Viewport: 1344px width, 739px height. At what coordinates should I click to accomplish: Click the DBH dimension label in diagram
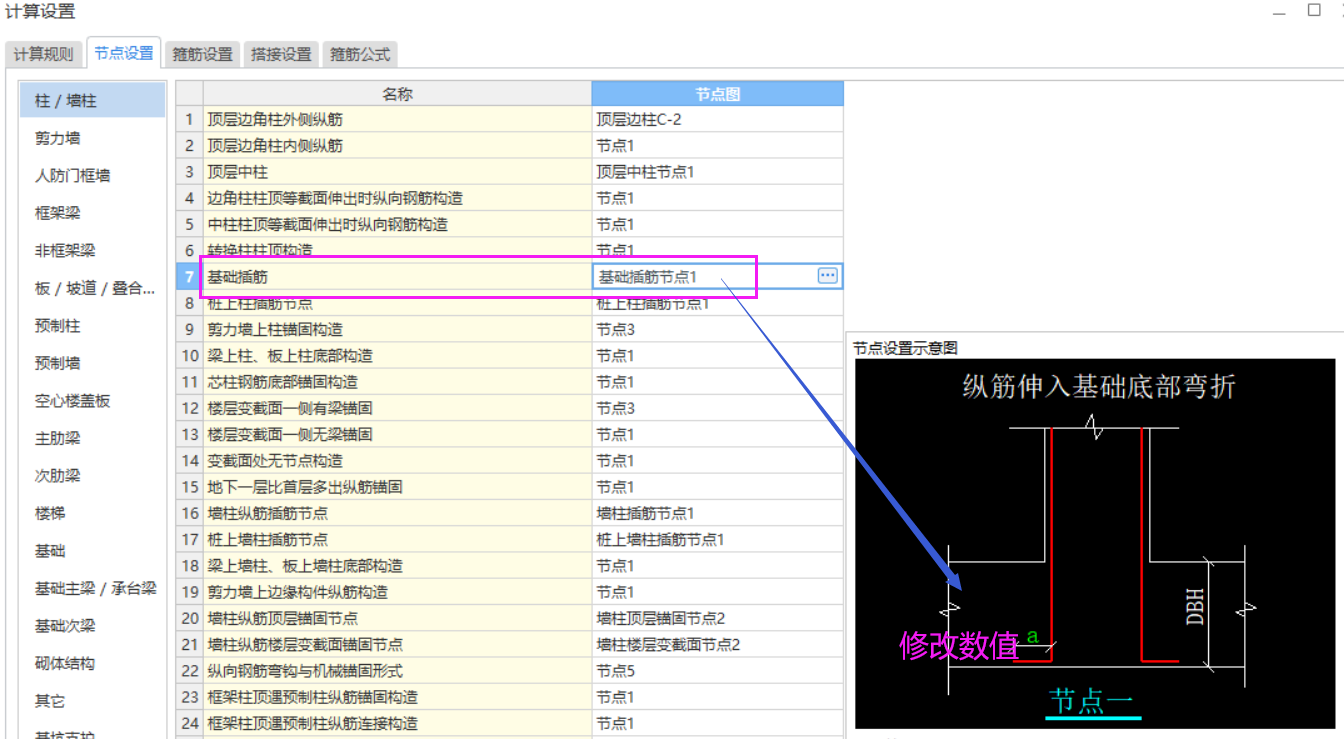[1195, 607]
